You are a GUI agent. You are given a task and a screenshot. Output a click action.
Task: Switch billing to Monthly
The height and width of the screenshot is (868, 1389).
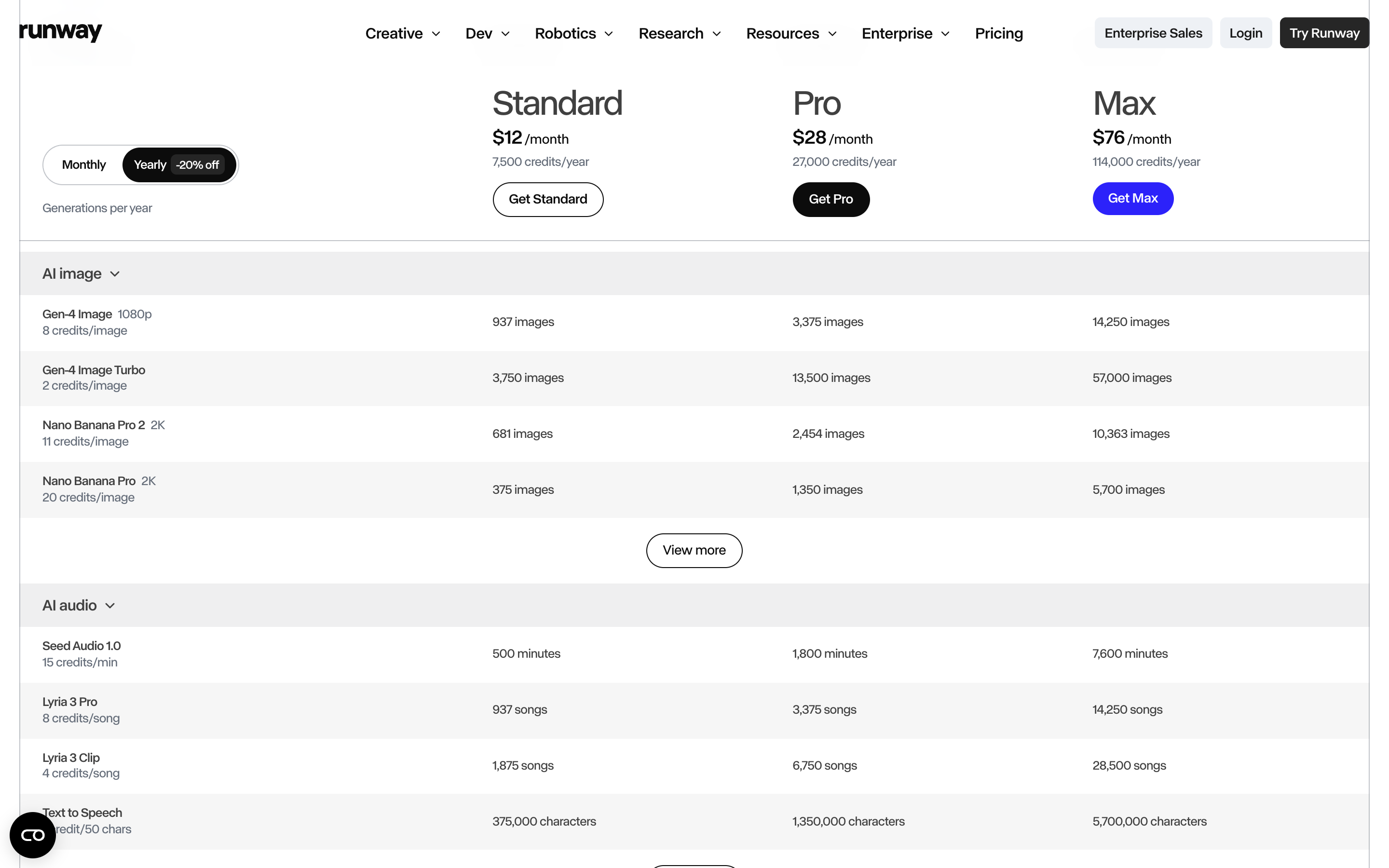point(84,165)
